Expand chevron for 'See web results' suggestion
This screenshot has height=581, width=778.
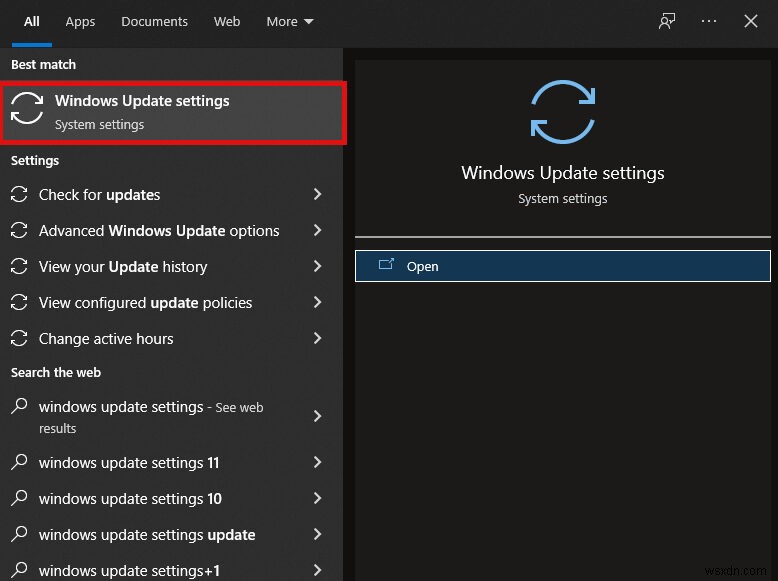318,416
